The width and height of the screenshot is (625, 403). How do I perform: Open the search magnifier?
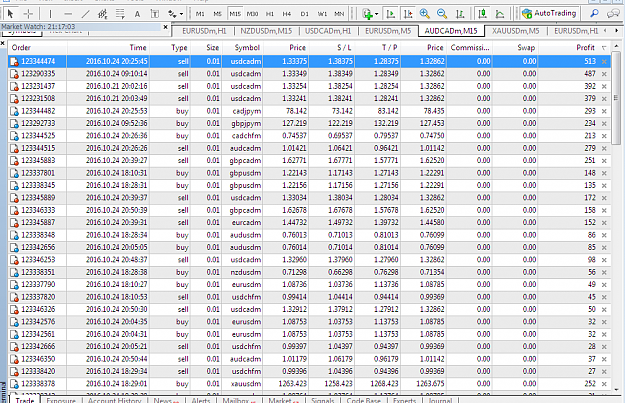pos(594,14)
